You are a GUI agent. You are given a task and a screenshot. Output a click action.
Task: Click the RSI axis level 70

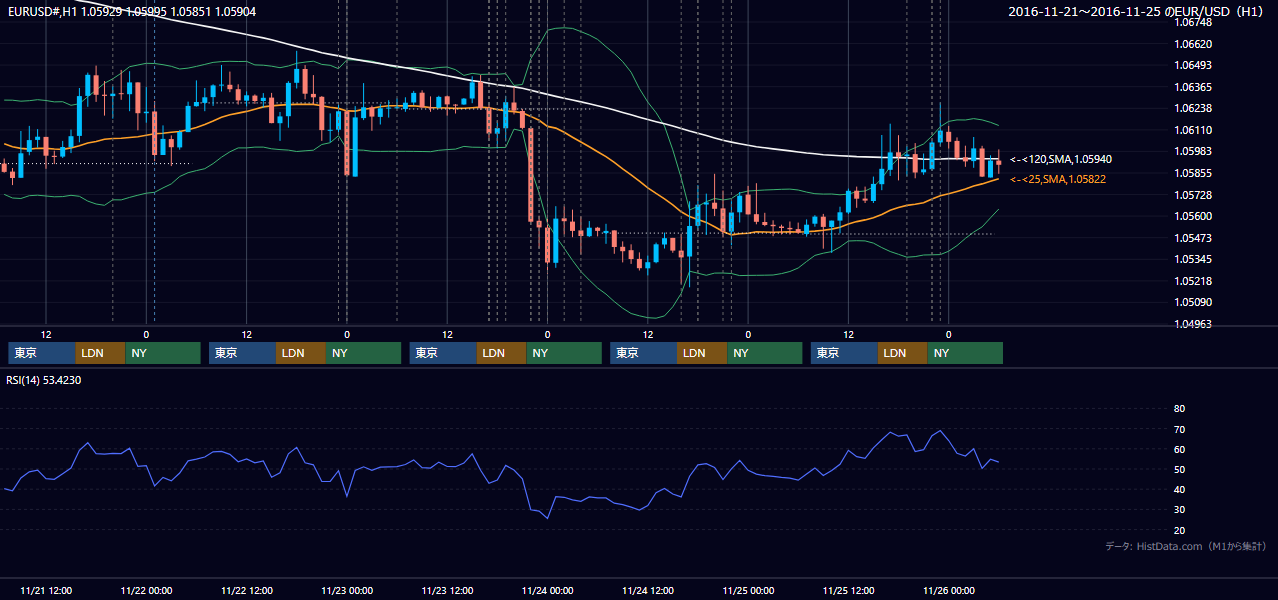(1179, 429)
